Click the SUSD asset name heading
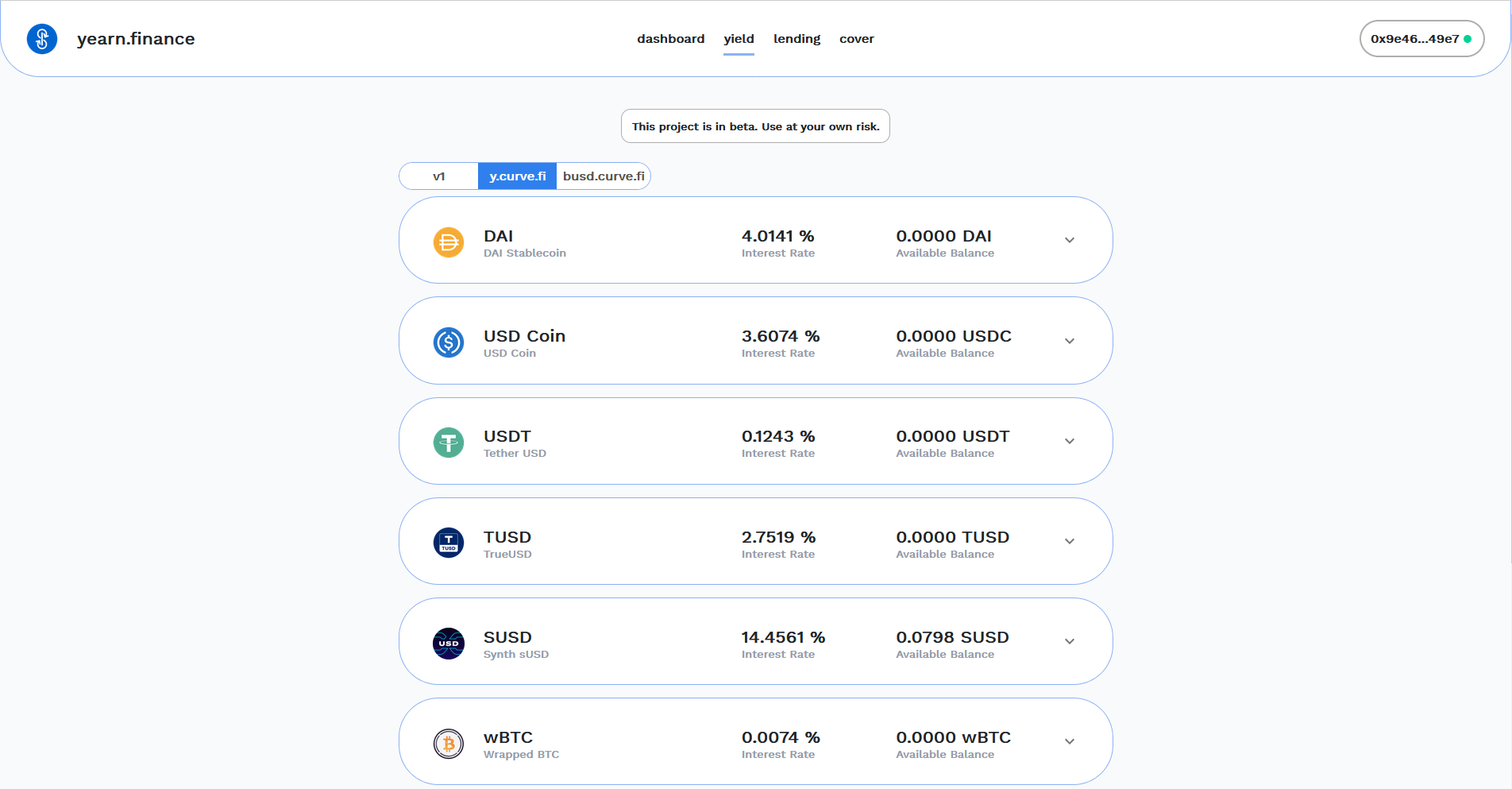The height and width of the screenshot is (789, 1512). 507,637
